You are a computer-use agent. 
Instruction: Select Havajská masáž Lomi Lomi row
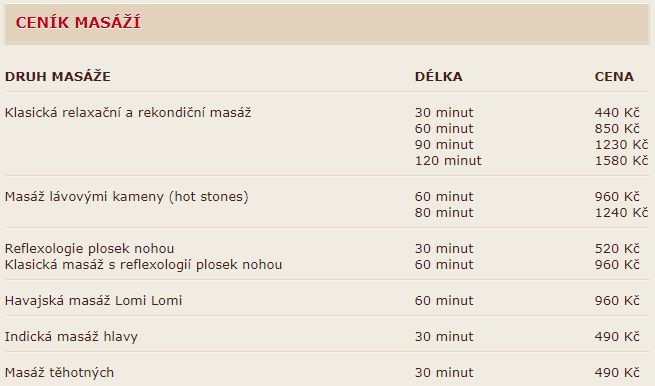point(326,301)
